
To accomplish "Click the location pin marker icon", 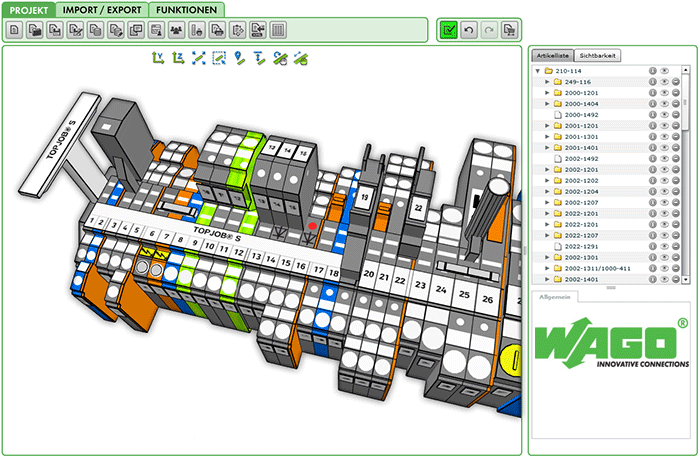I will 239,58.
